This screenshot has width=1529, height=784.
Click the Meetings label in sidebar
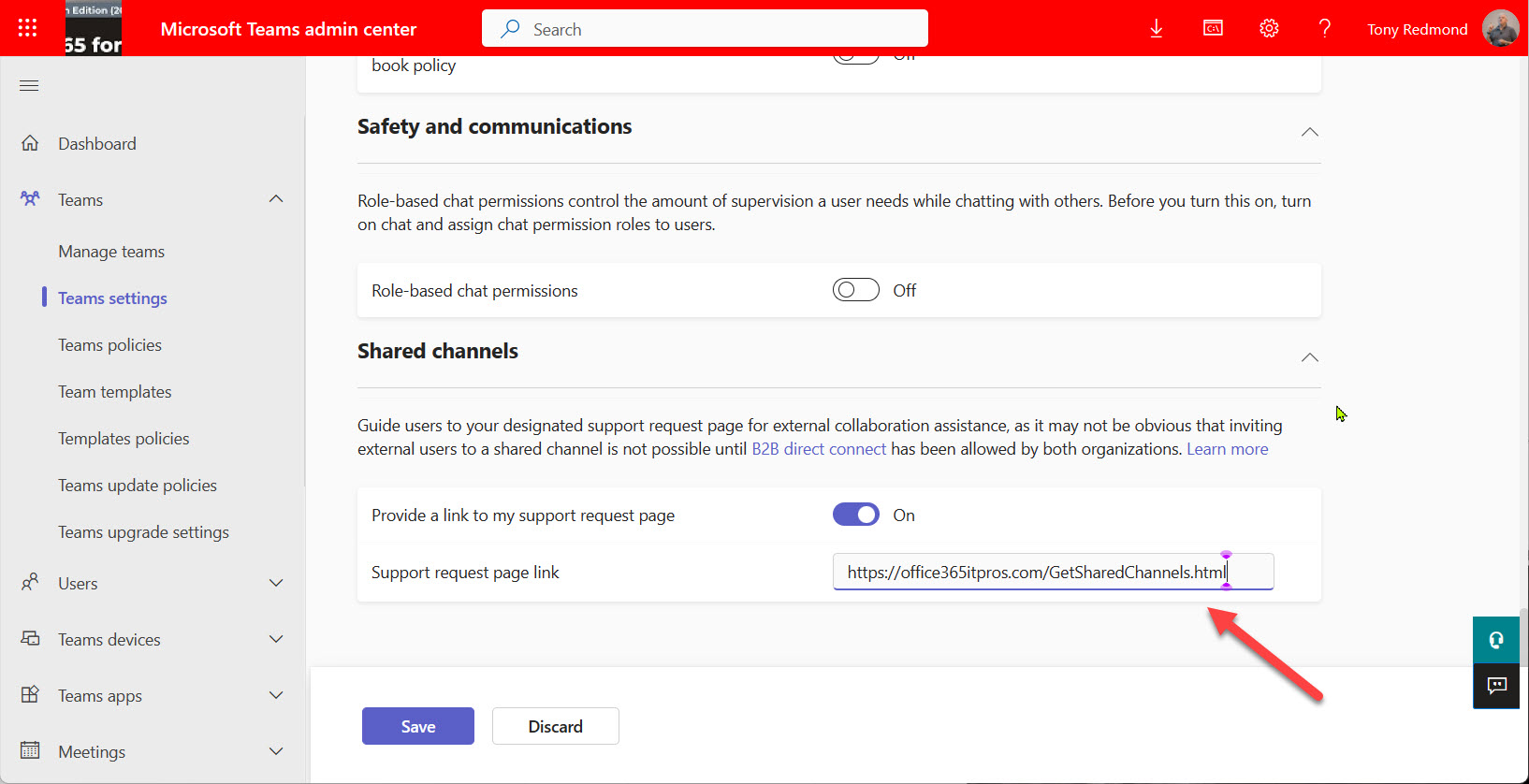[92, 752]
